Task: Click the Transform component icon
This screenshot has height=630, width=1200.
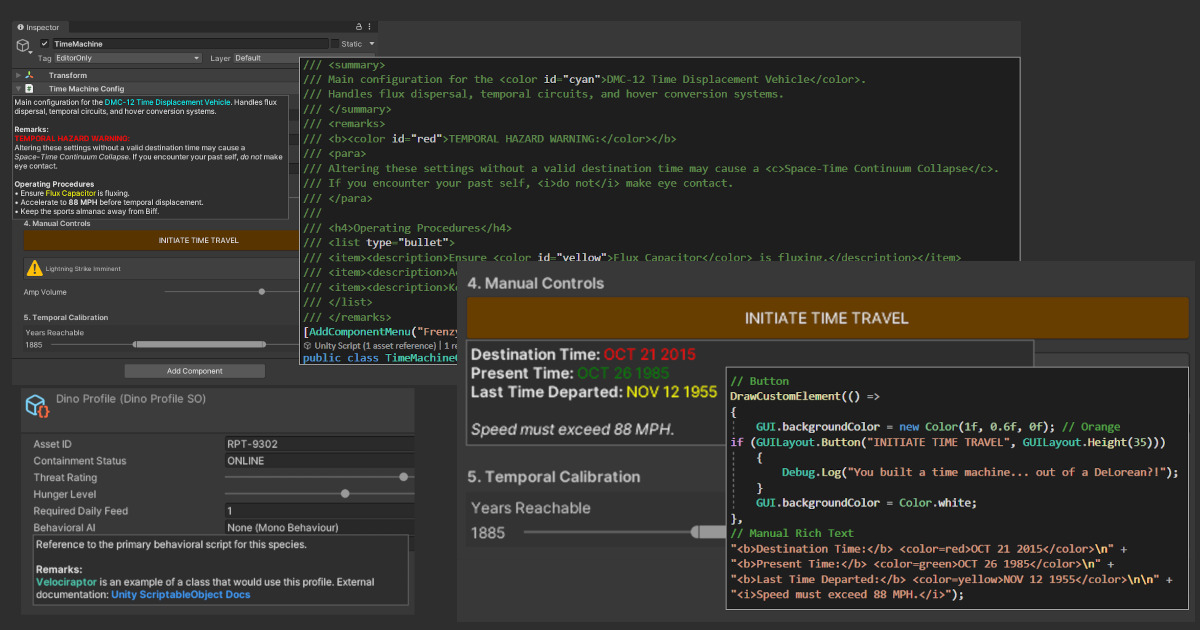Action: [x=29, y=75]
